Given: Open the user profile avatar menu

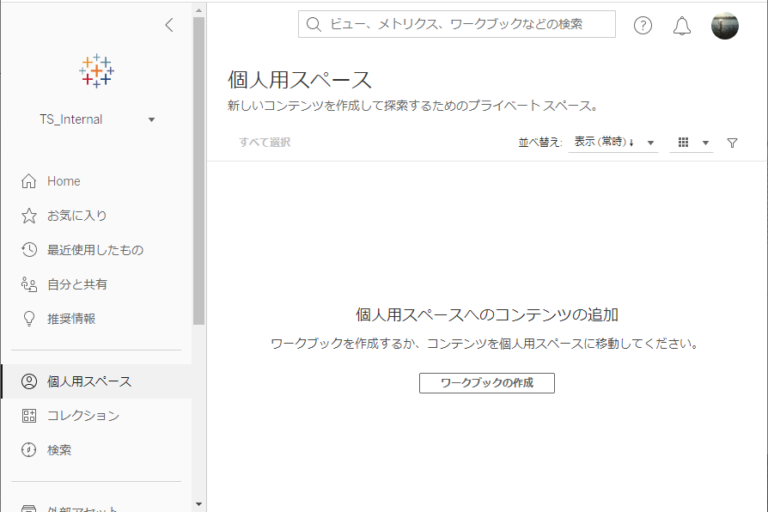Looking at the screenshot, I should point(724,26).
